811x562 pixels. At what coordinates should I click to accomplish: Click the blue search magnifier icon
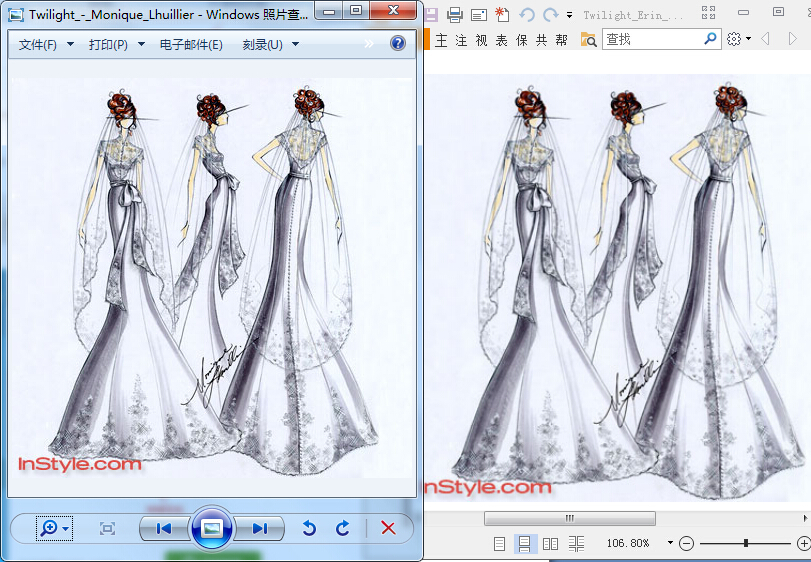pyautogui.click(x=711, y=38)
